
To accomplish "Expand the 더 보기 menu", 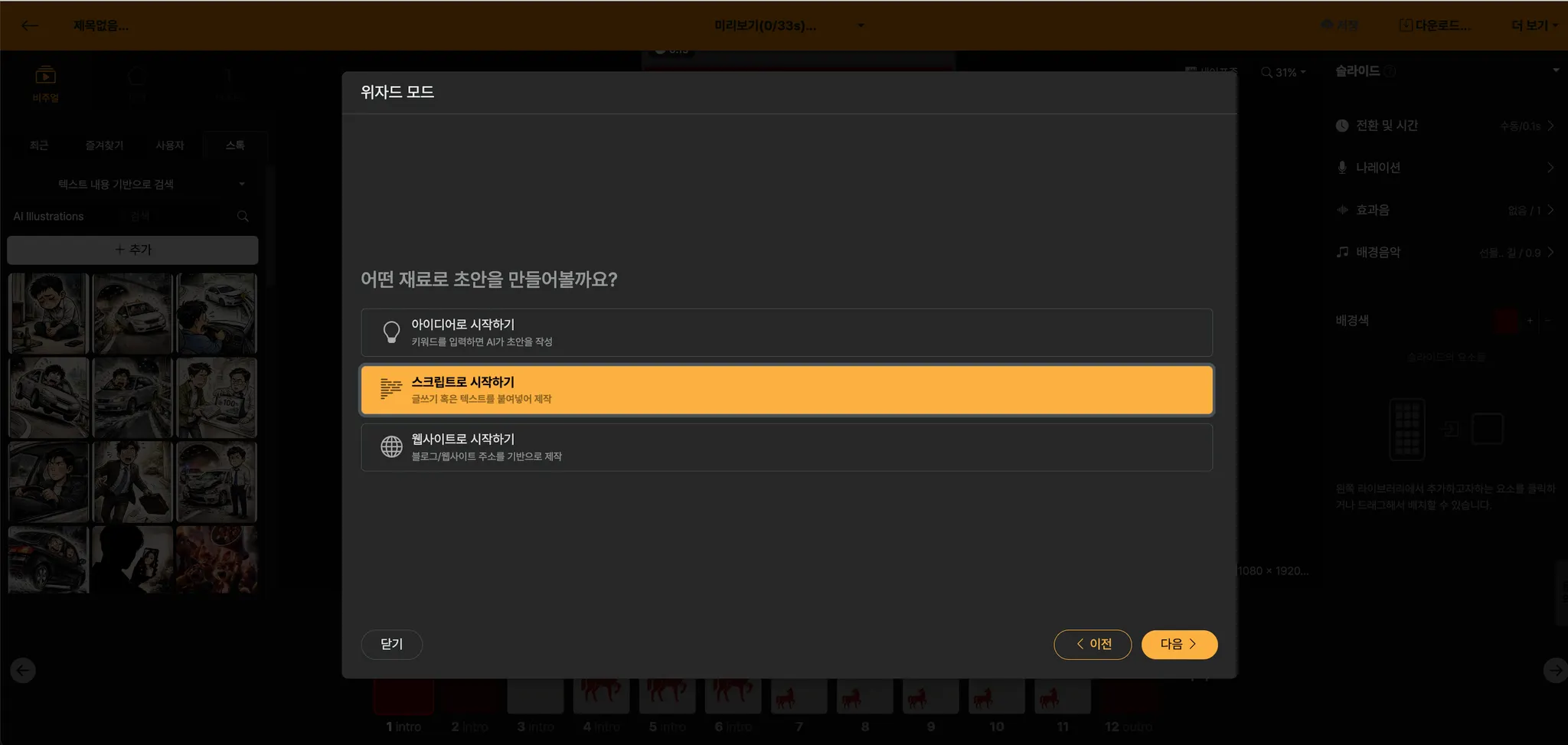I will (x=1534, y=25).
